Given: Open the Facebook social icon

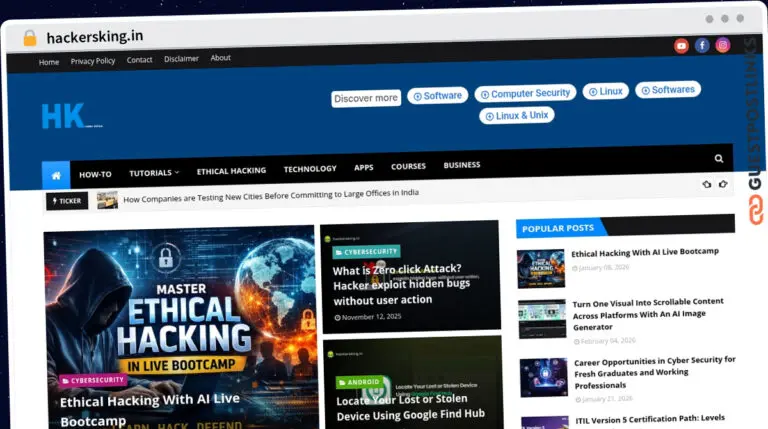Looking at the screenshot, I should click(x=702, y=45).
